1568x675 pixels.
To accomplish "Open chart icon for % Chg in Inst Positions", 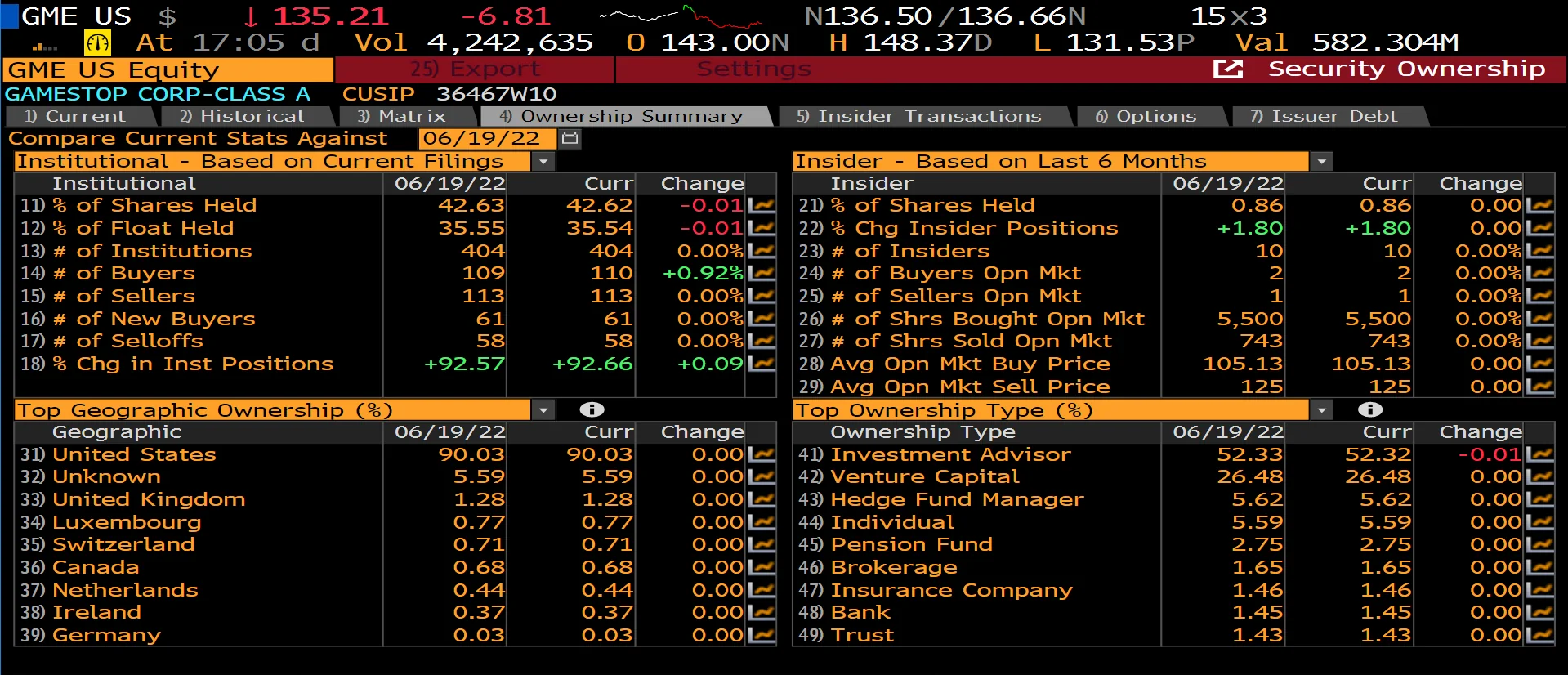I will (762, 364).
